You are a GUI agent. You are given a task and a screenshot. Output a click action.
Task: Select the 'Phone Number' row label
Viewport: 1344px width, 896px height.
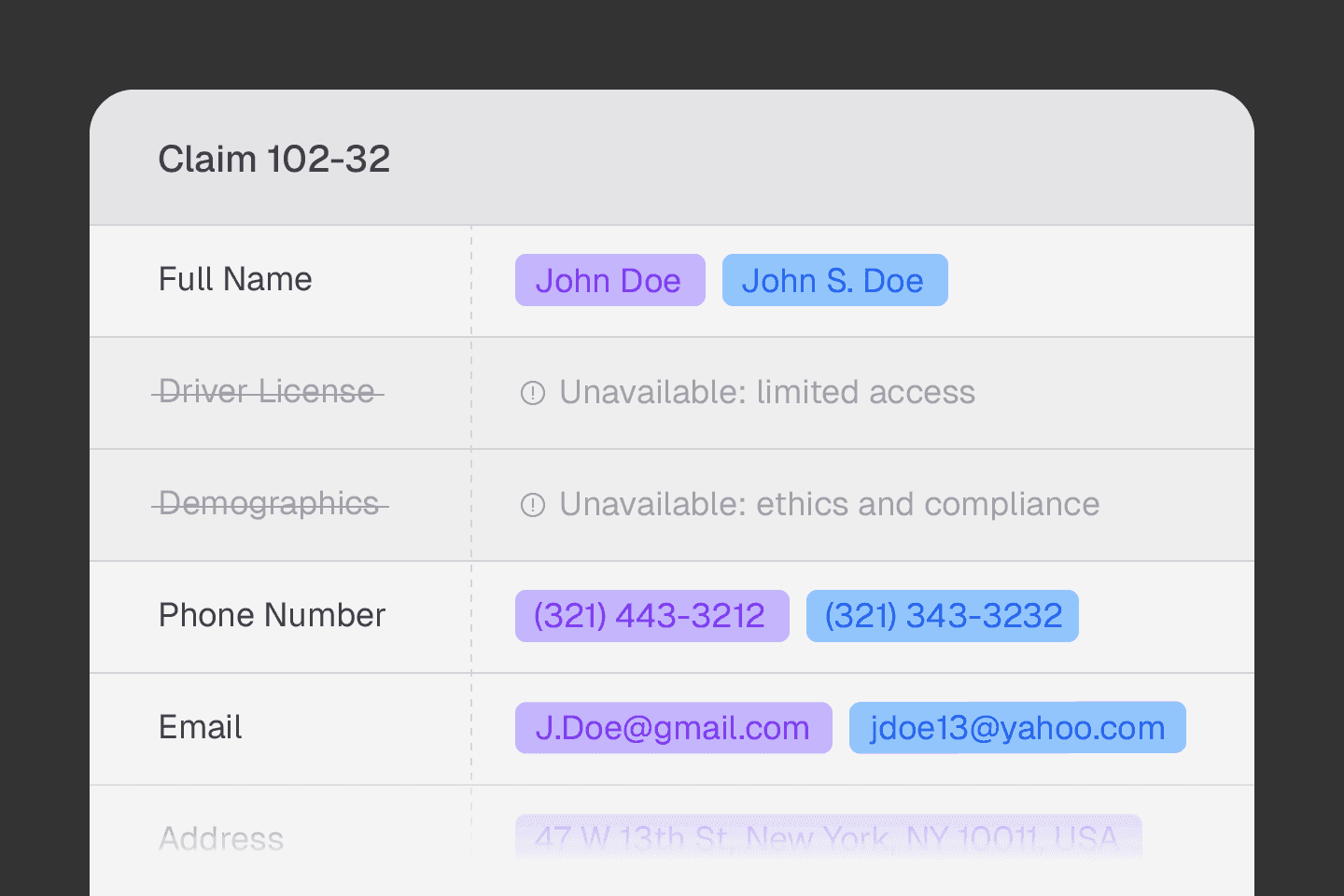tap(272, 615)
